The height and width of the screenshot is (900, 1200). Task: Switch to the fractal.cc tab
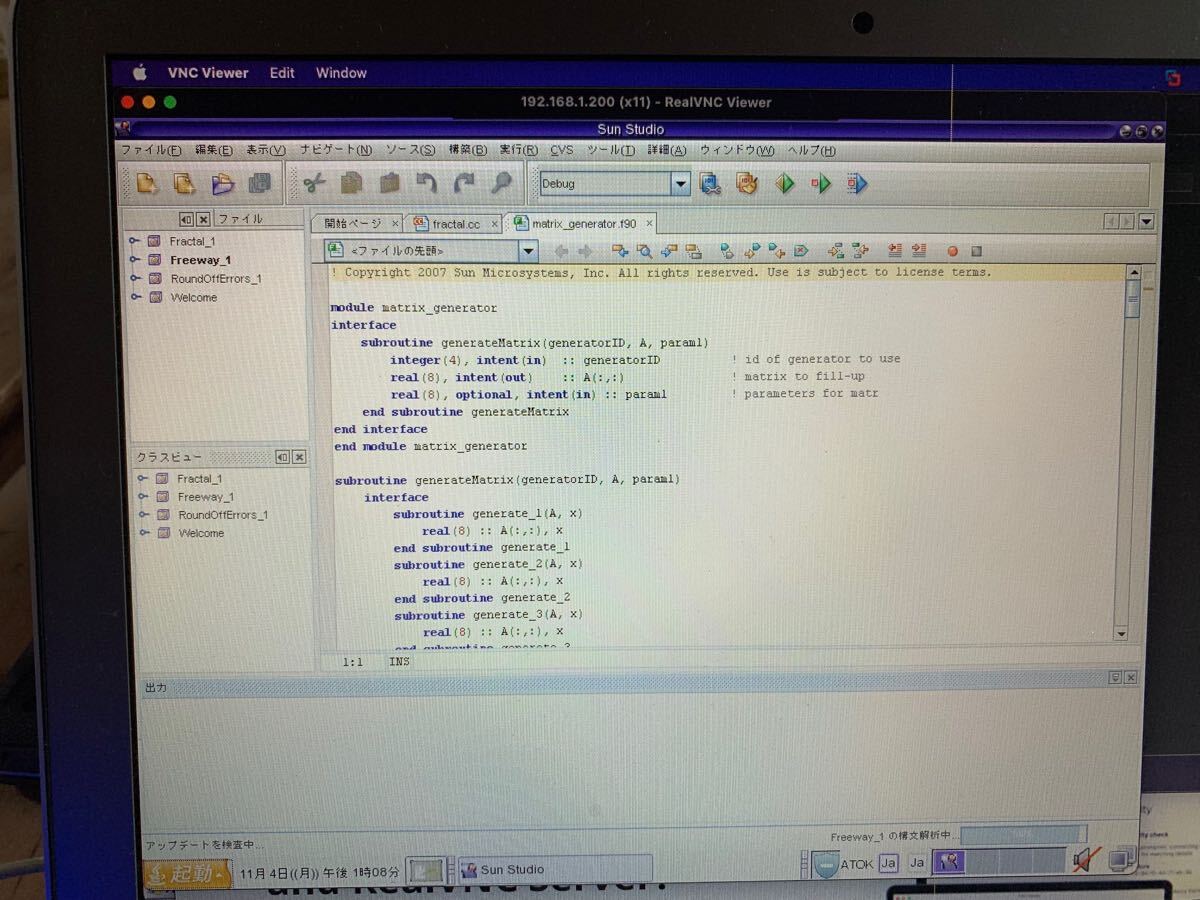tap(457, 224)
